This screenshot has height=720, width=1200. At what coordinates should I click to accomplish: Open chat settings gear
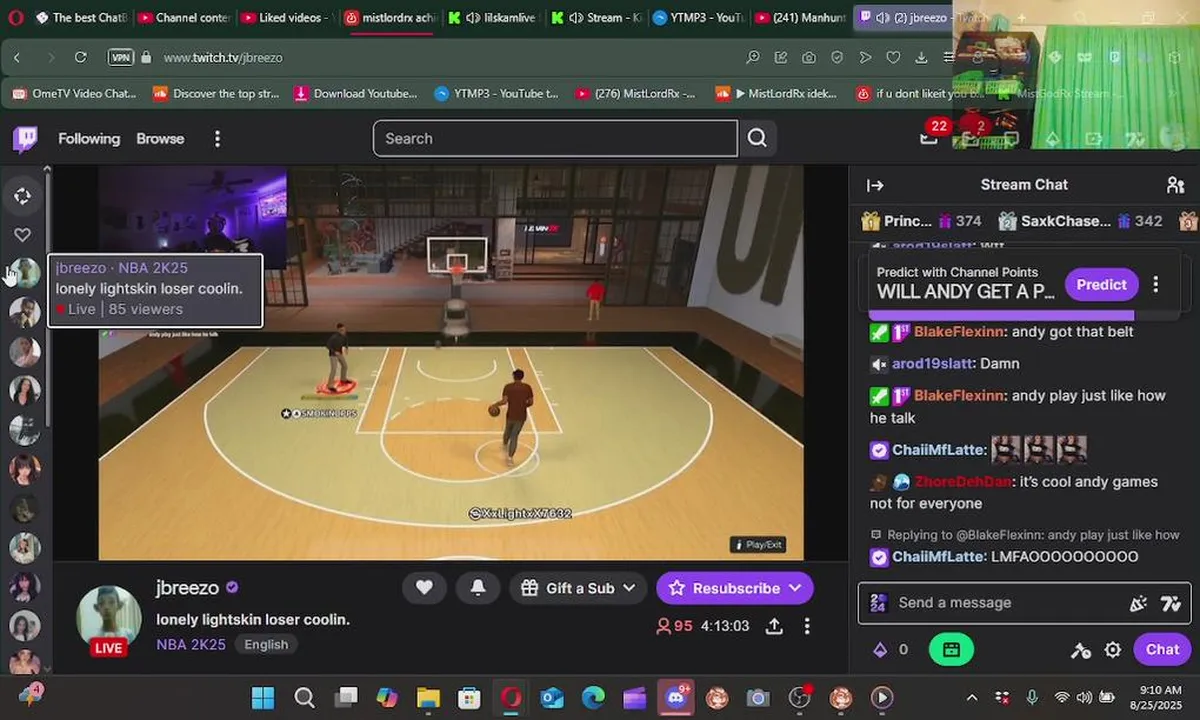[x=1113, y=650]
